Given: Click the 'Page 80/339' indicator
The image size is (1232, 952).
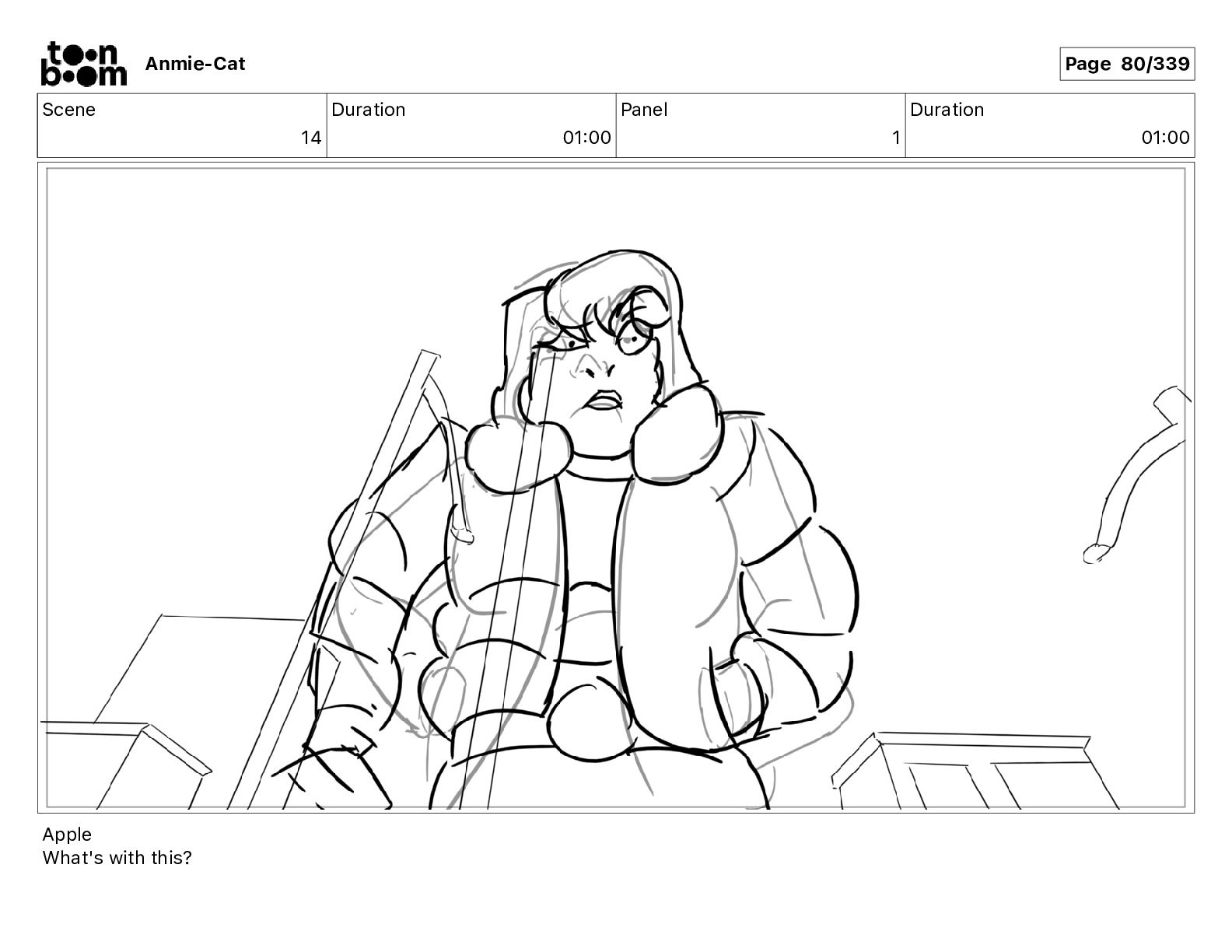Looking at the screenshot, I should click(x=1127, y=64).
